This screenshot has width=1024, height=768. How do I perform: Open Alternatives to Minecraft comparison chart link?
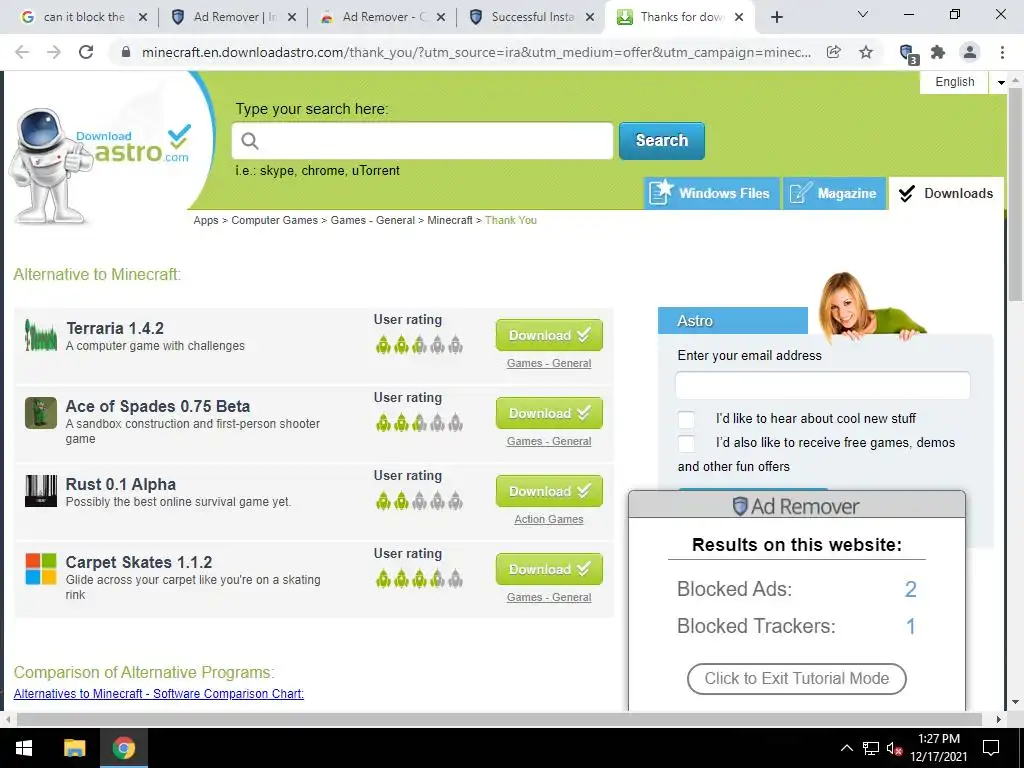[x=159, y=694]
